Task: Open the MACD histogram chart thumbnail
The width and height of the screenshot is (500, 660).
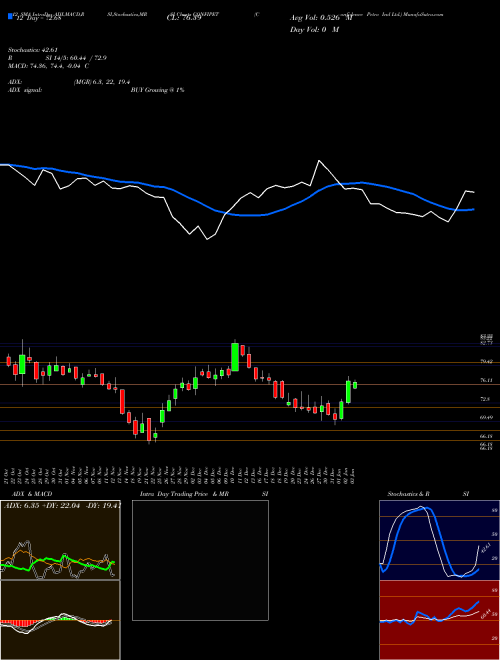Action: (60, 620)
